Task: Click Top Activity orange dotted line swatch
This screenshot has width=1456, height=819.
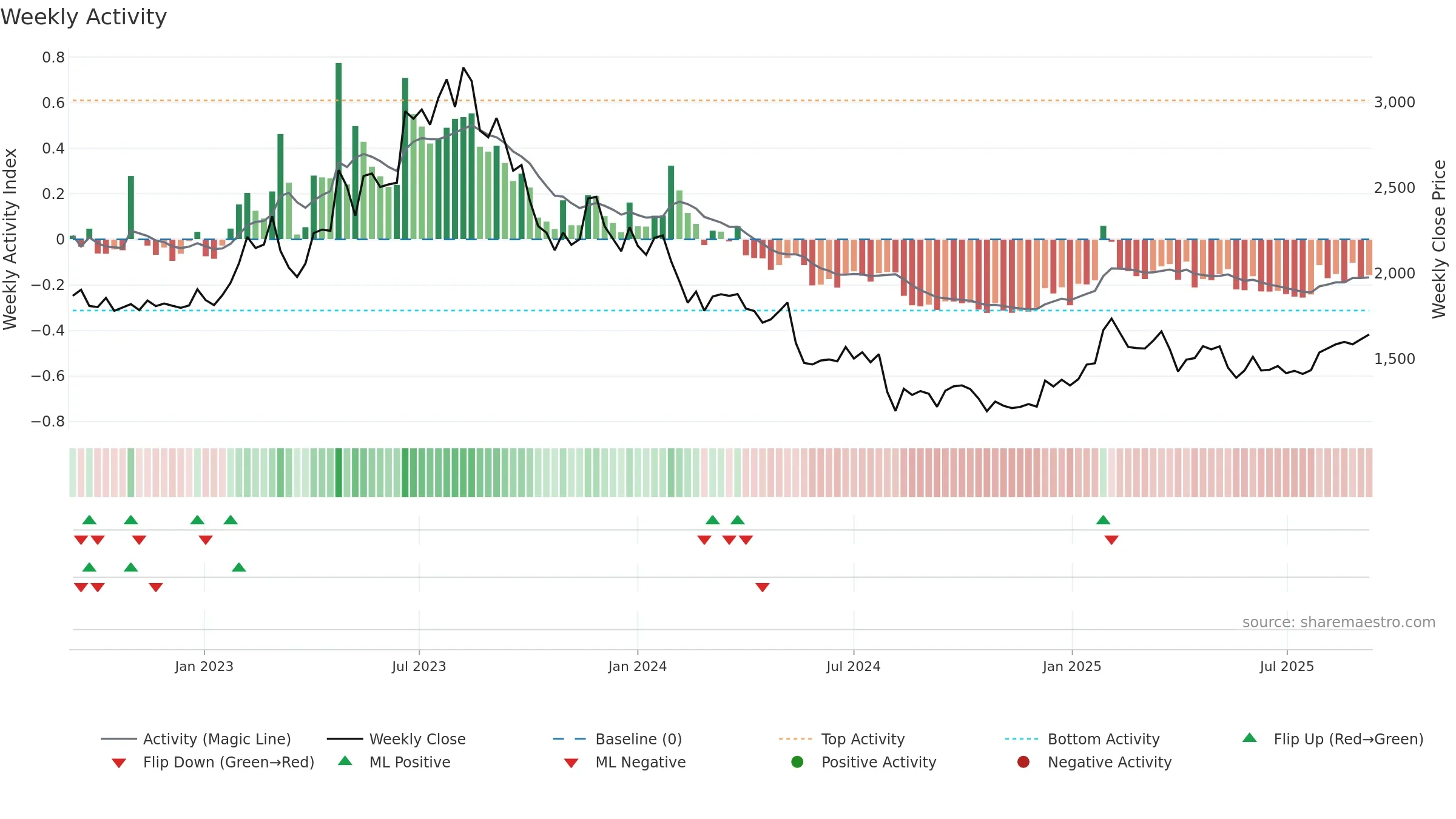Action: [795, 739]
